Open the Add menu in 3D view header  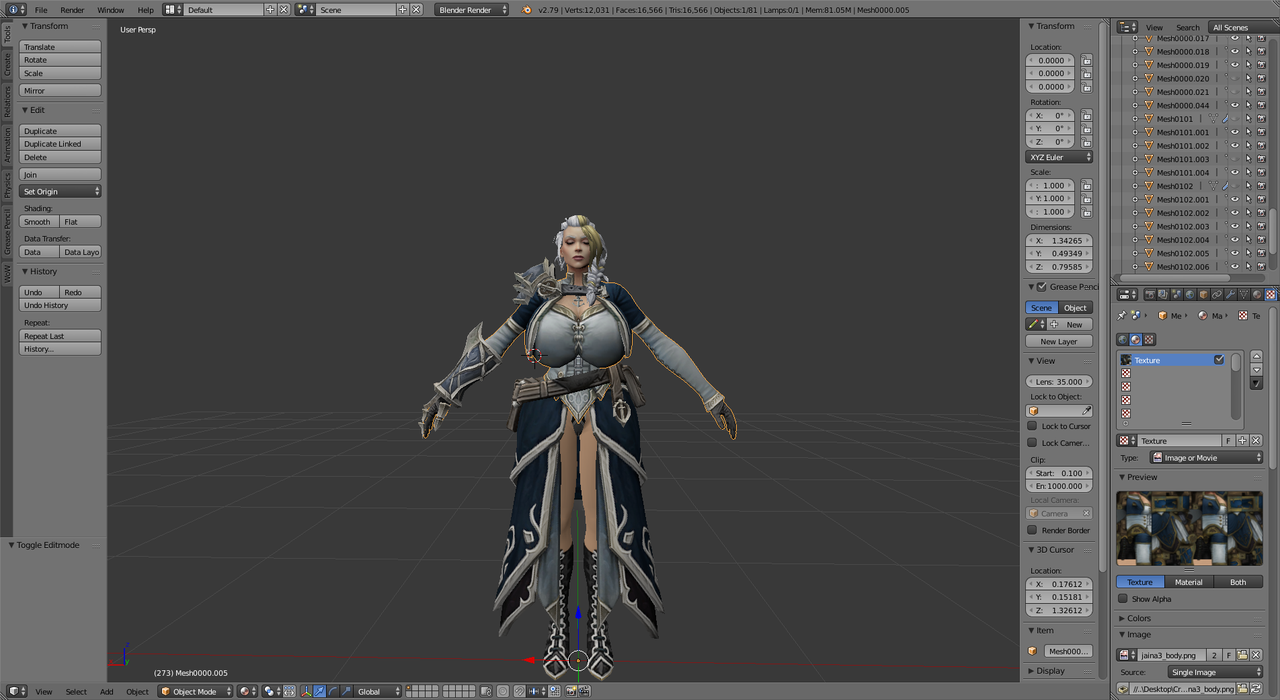106,691
